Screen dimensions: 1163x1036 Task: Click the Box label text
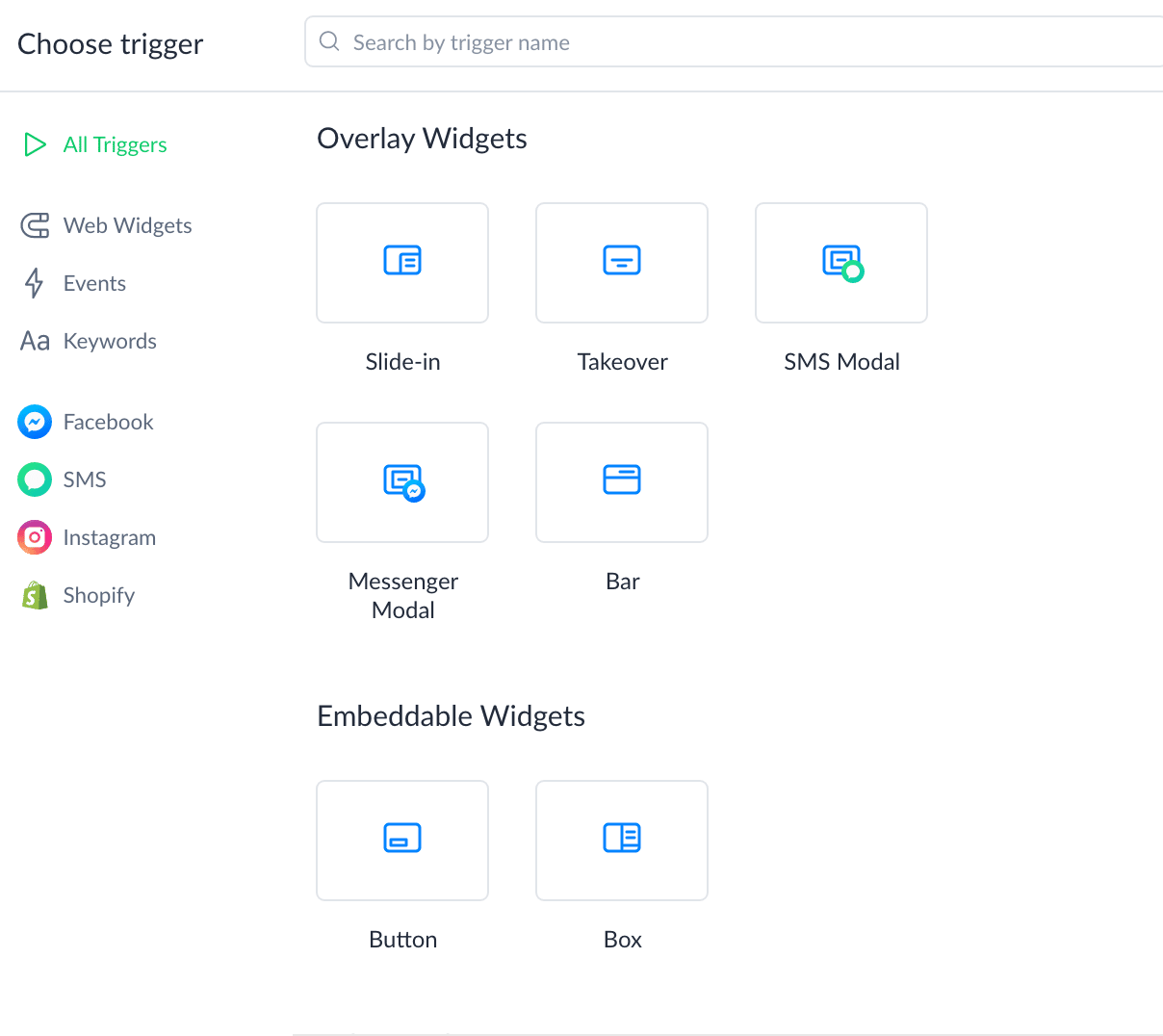pos(622,940)
